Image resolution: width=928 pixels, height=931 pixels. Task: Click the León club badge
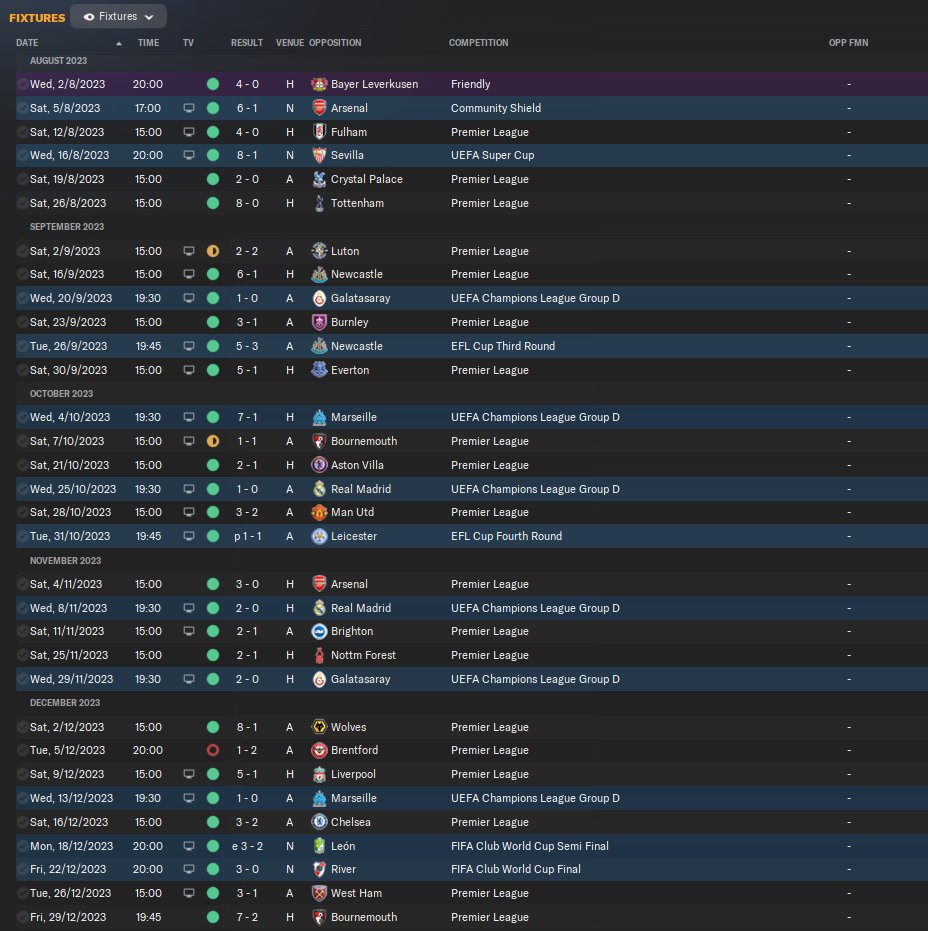(x=319, y=846)
